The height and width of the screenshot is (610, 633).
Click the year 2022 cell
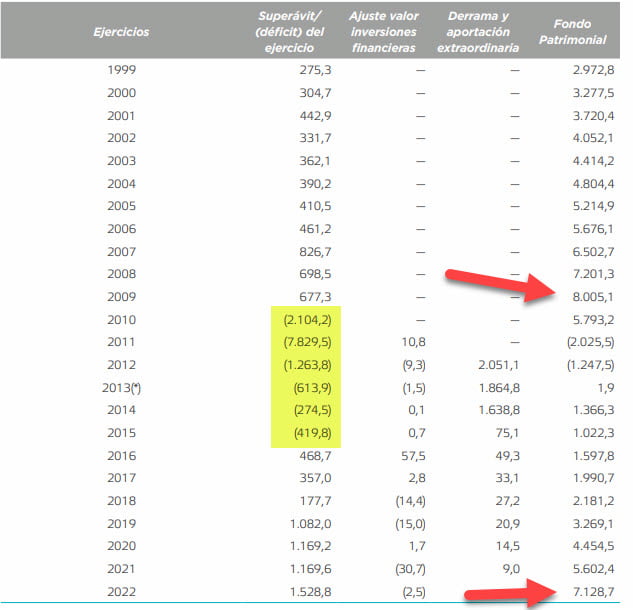tap(122, 592)
